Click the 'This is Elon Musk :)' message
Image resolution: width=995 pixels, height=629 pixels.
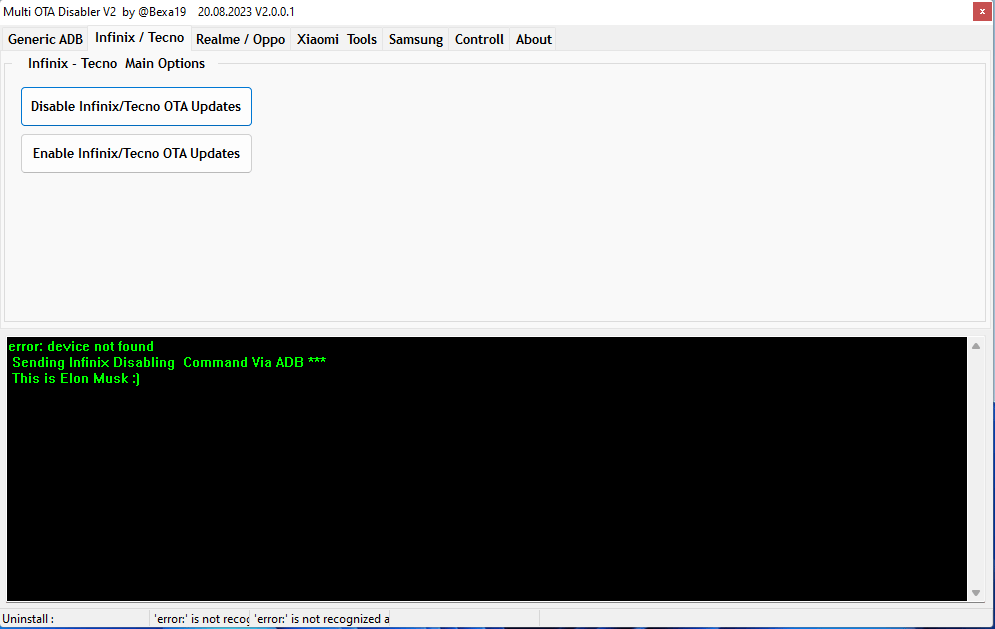pyautogui.click(x=74, y=378)
